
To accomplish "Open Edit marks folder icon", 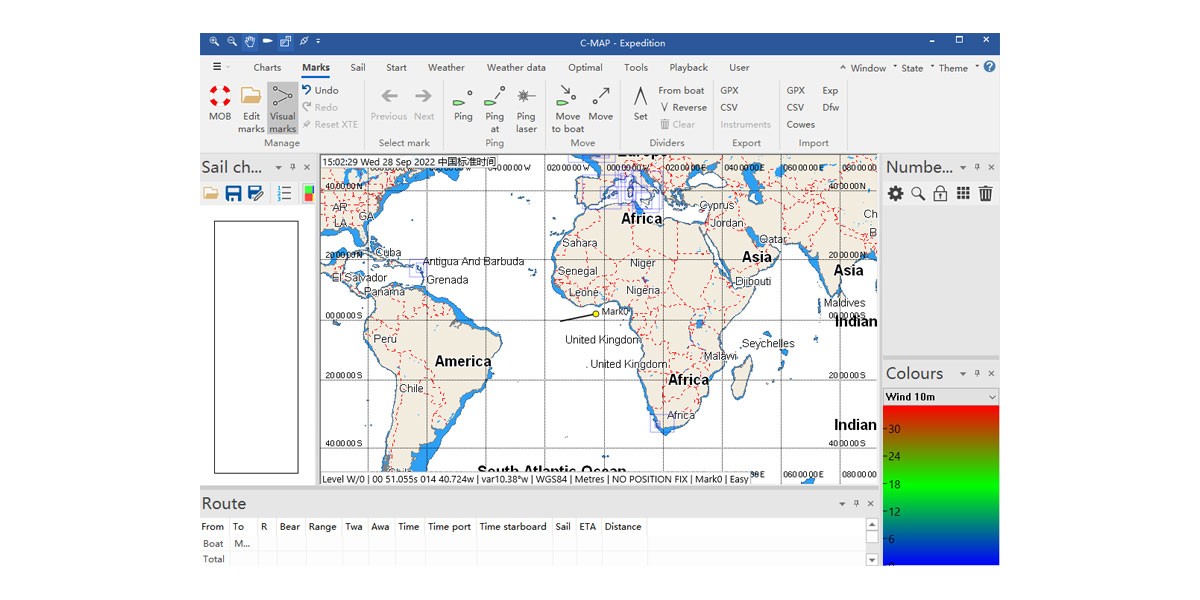I will tap(251, 96).
